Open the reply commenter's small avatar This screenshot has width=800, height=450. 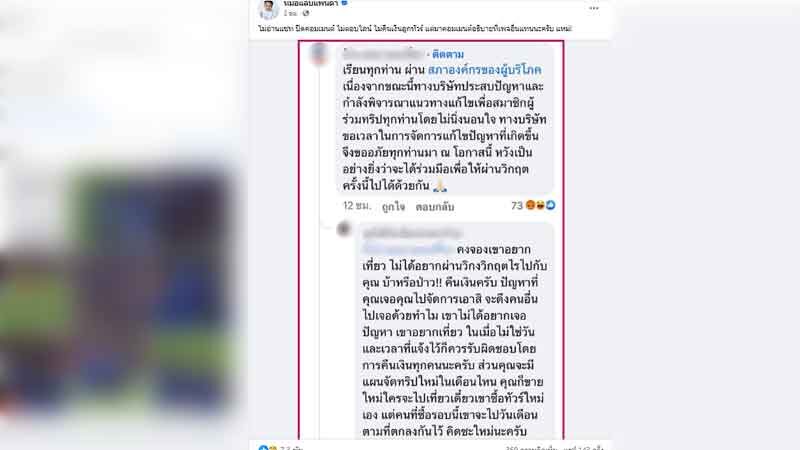344,229
